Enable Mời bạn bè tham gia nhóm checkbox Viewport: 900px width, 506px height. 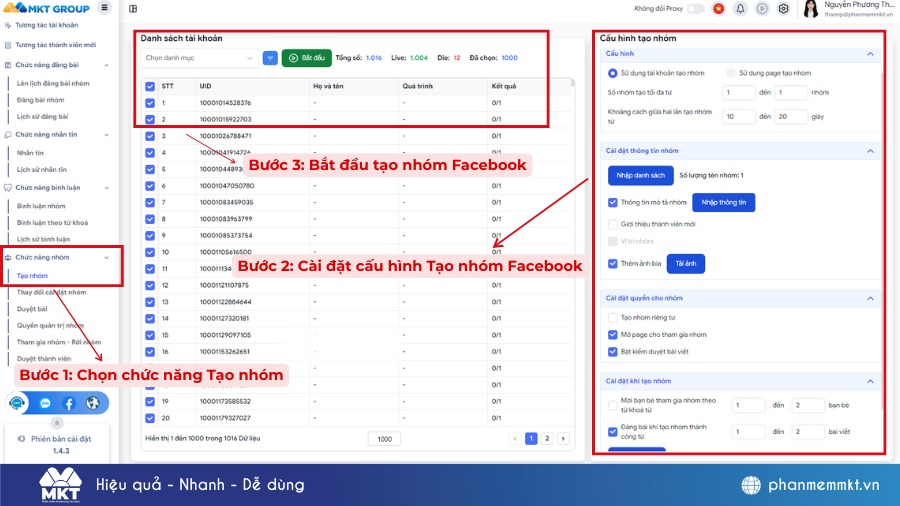(x=612, y=405)
